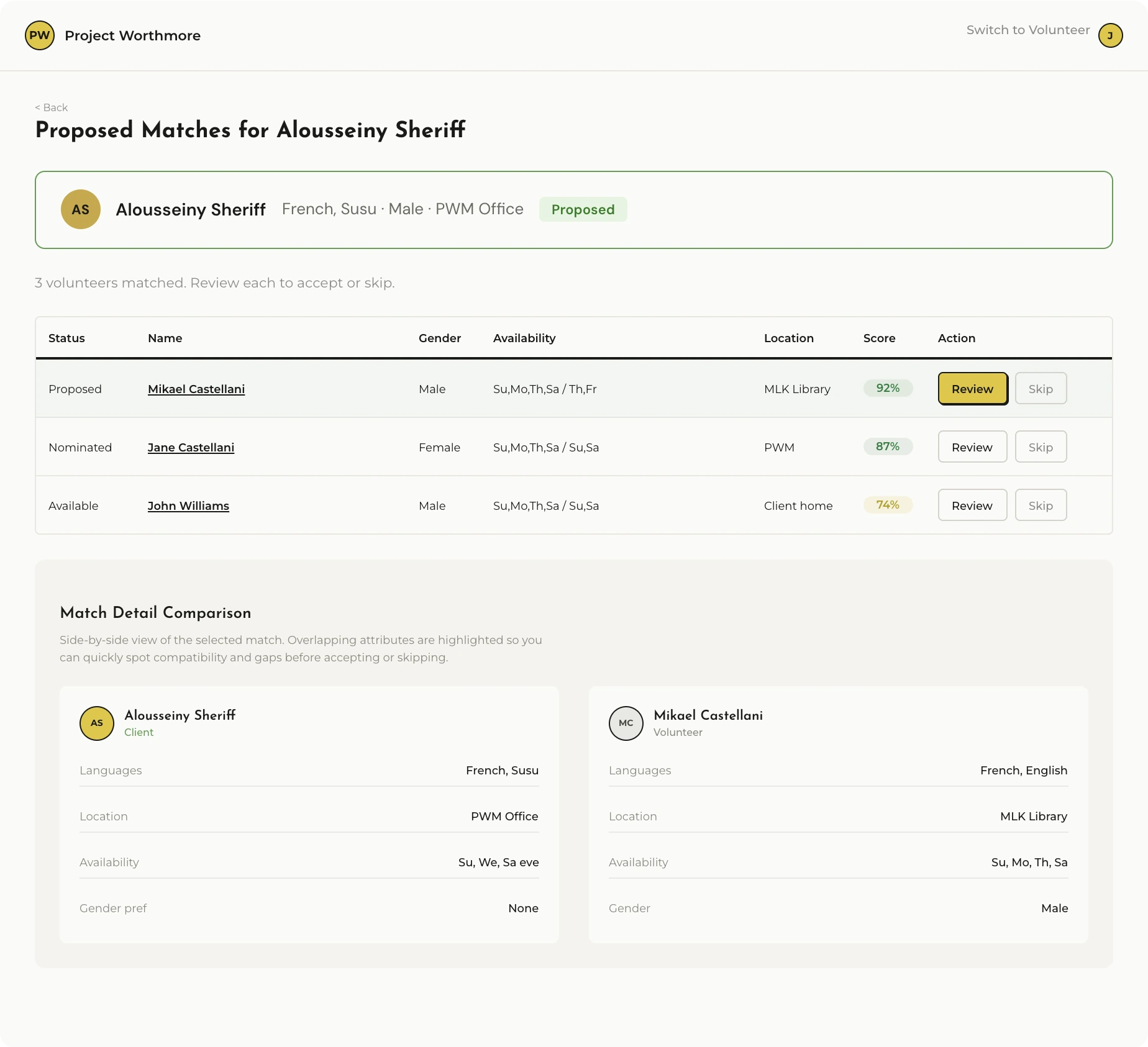
Task: Open Mikael Castellani's profile link
Action: 196,389
